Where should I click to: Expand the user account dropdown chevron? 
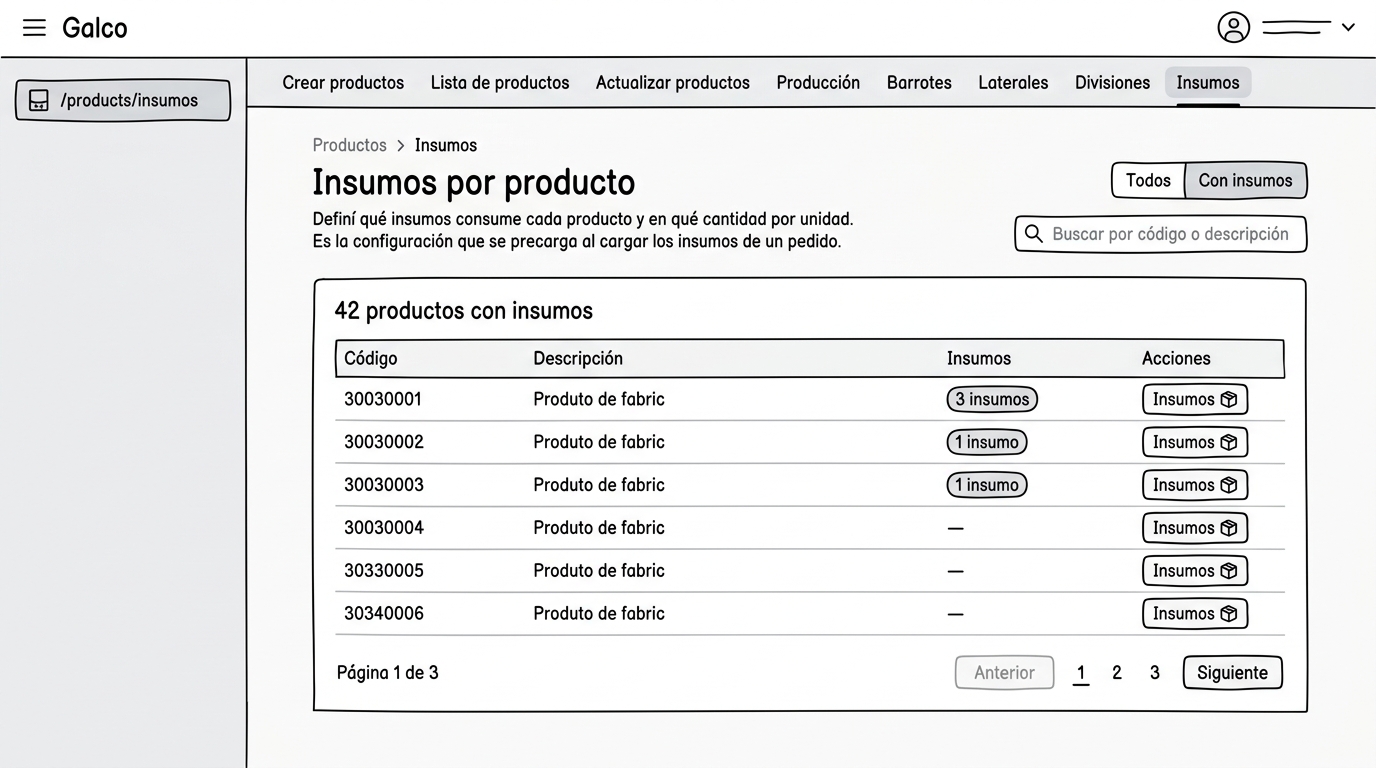(x=1348, y=28)
